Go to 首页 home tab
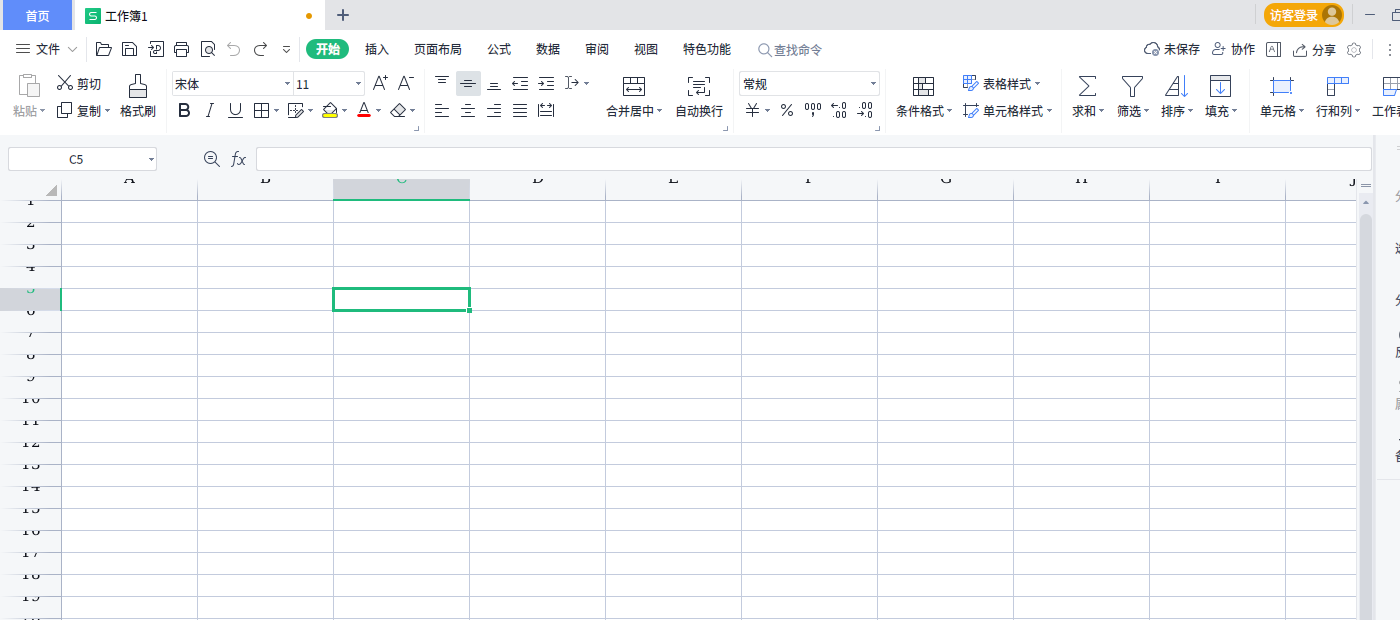Screen dimensions: 1400x620 [37, 15]
